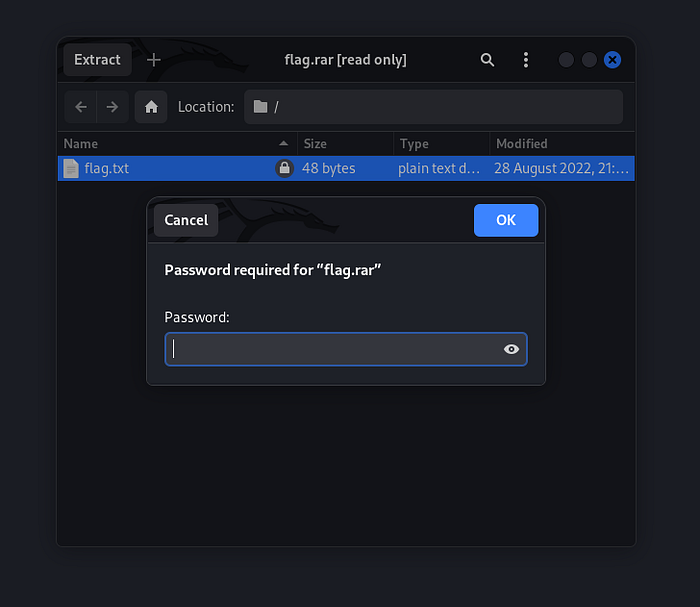Screen dimensions: 700x607
Task: Open the three-dot main menu
Action: point(526,60)
